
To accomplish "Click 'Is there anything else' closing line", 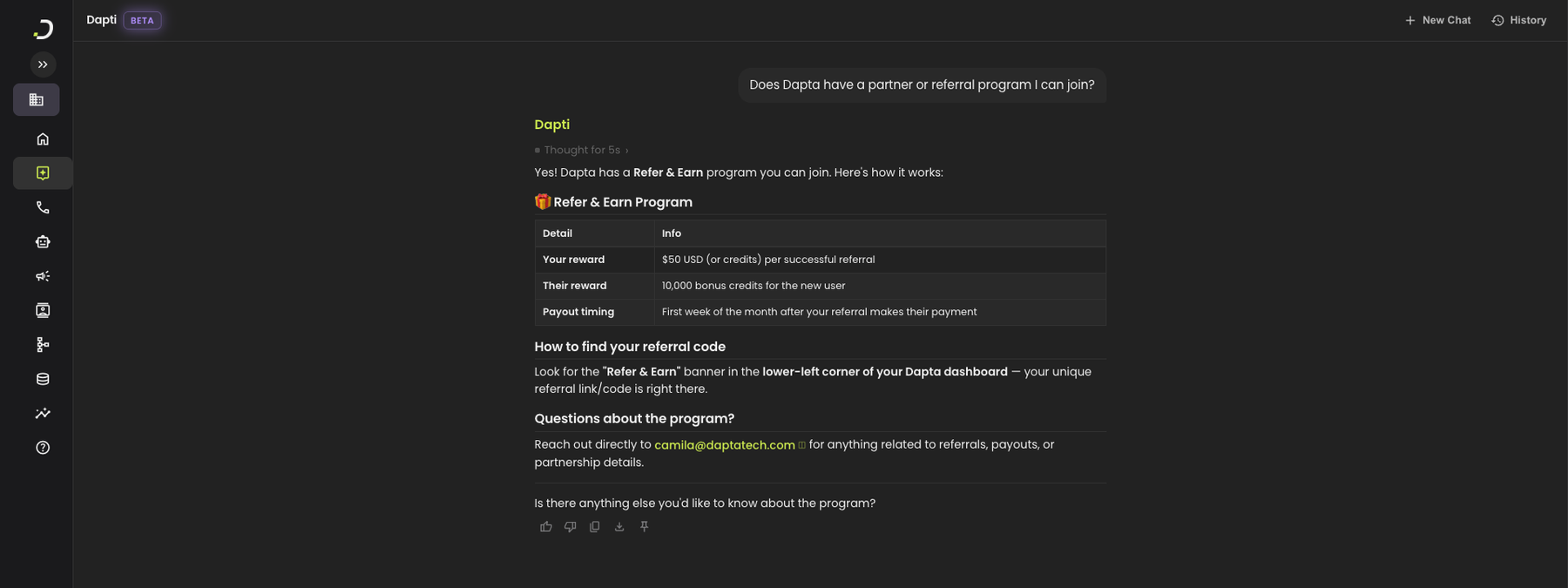I will coord(705,504).
